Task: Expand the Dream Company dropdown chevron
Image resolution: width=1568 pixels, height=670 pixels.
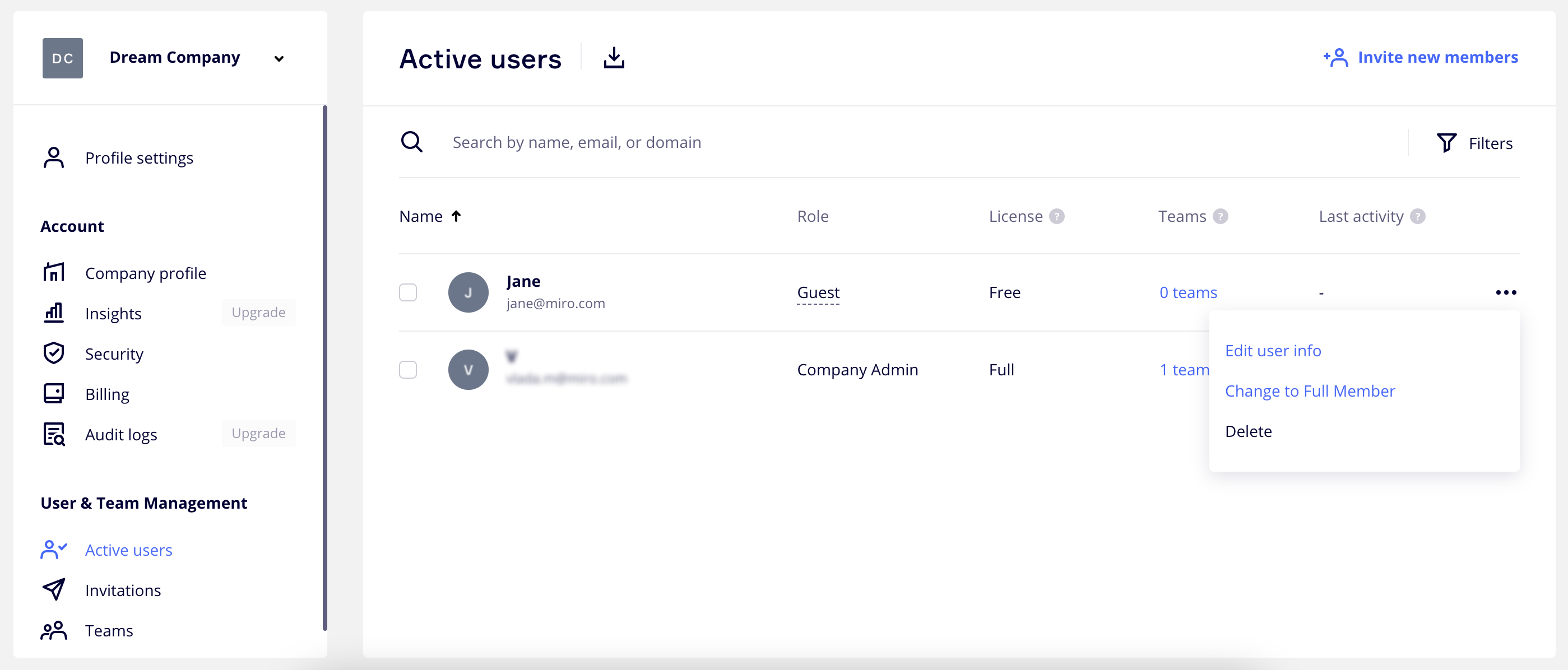Action: coord(279,59)
